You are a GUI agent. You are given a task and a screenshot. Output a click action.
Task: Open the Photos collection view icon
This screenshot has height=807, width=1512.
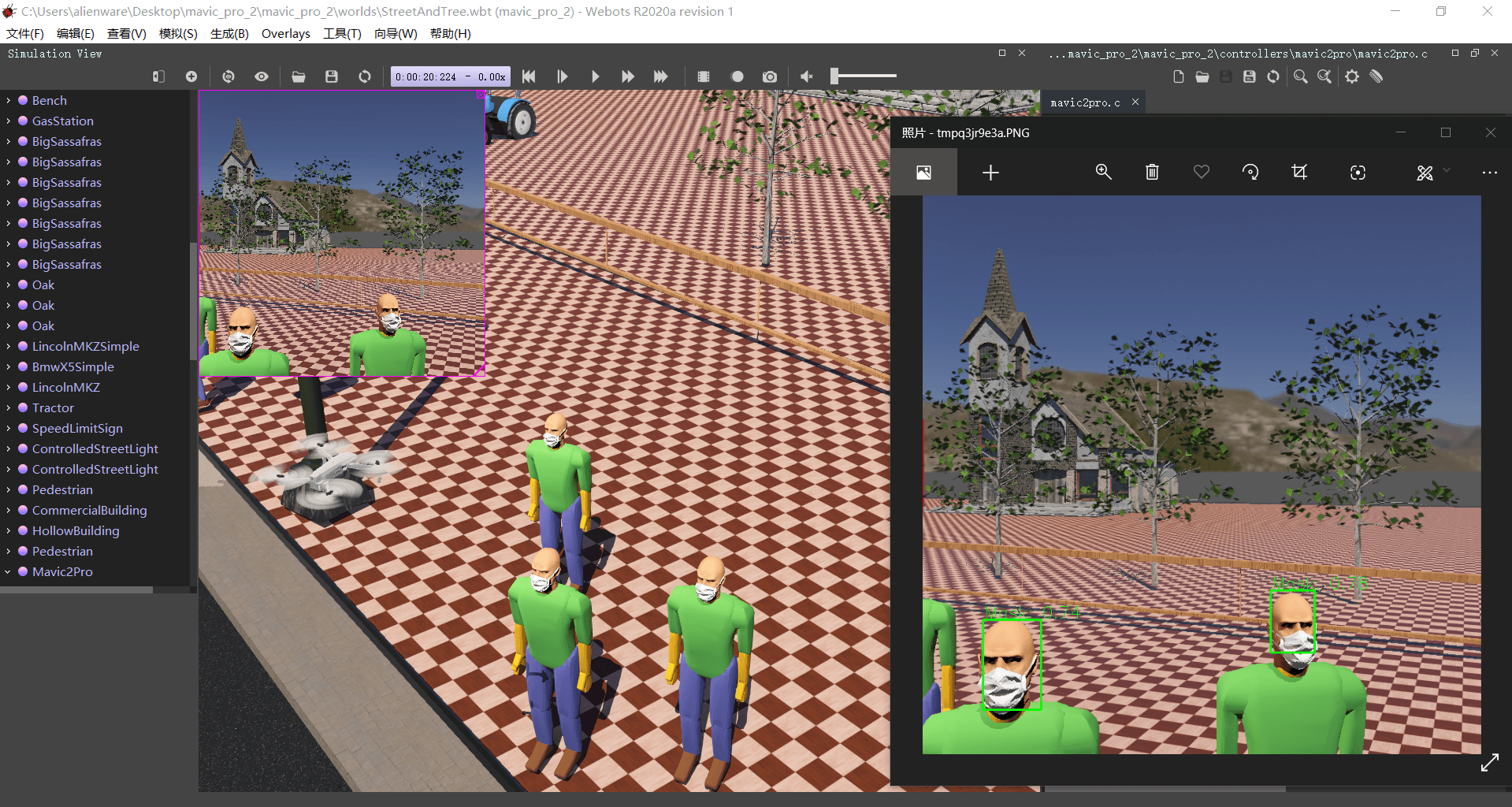tap(924, 173)
